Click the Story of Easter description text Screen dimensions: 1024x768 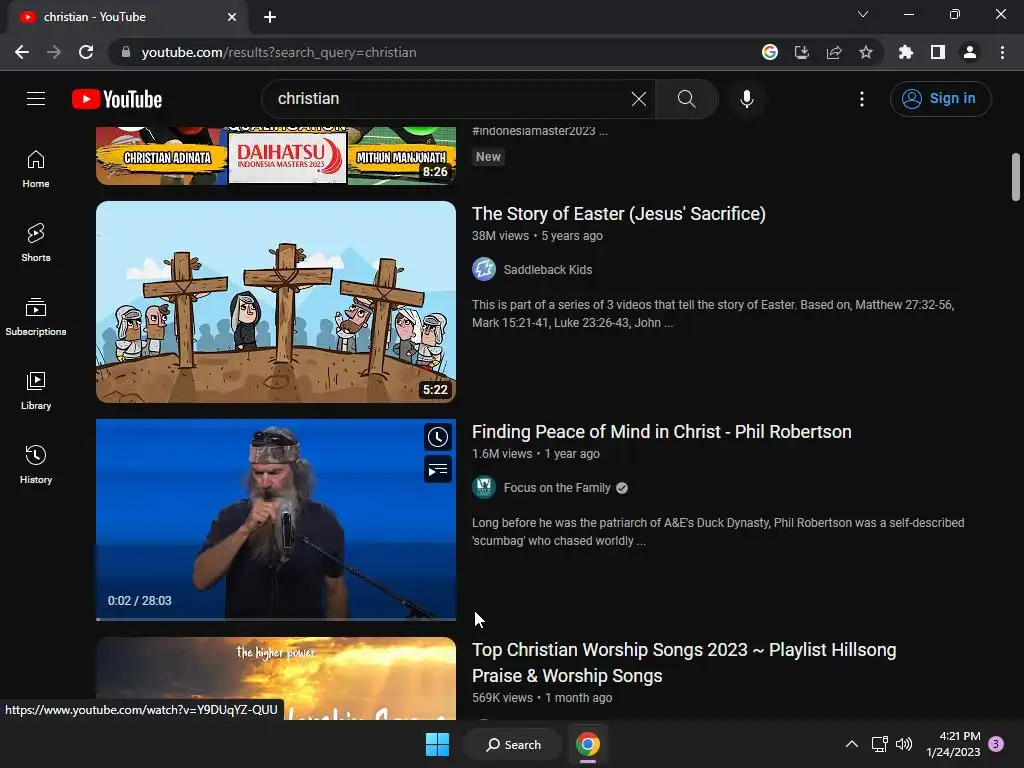(x=713, y=313)
